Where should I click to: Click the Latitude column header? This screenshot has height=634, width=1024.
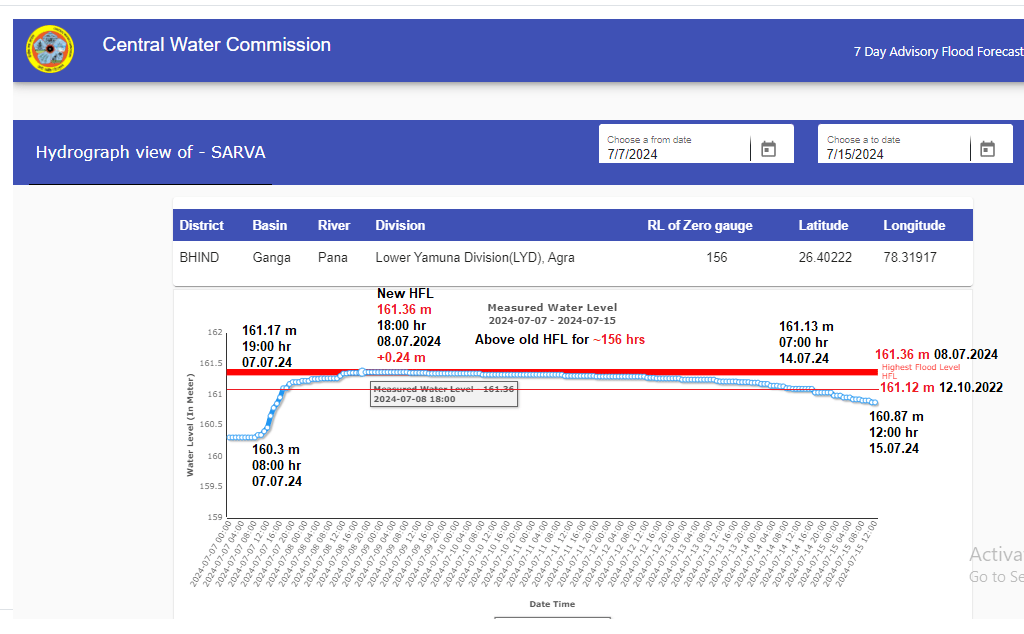823,225
